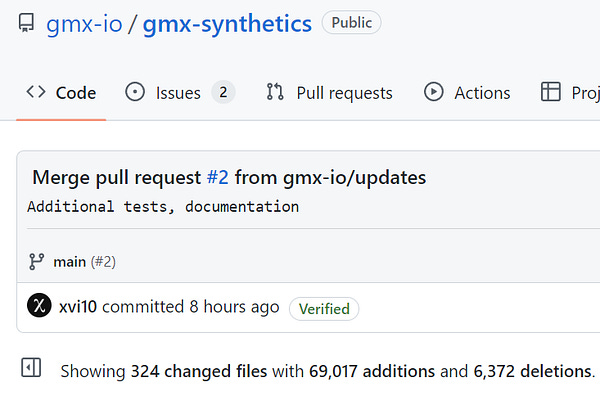This screenshot has width=600, height=404.
Task: Click the 324 changed files text
Action: 199,371
